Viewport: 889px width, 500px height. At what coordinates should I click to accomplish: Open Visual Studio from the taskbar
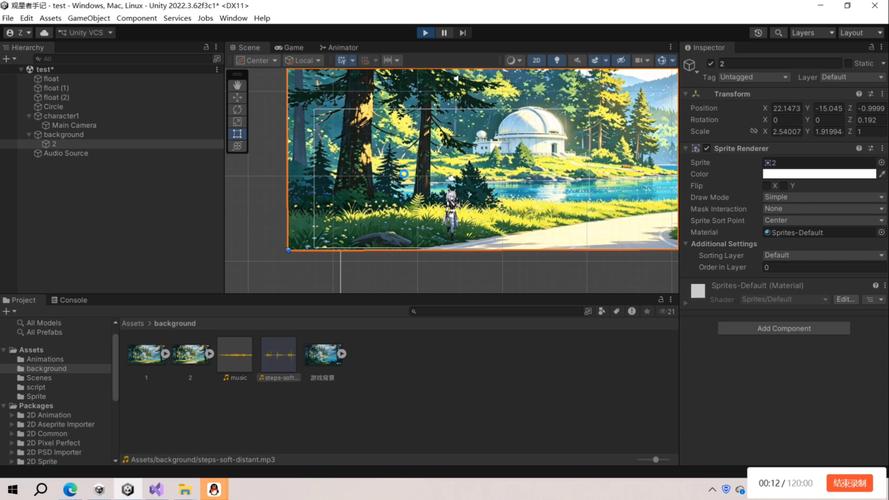[156, 489]
